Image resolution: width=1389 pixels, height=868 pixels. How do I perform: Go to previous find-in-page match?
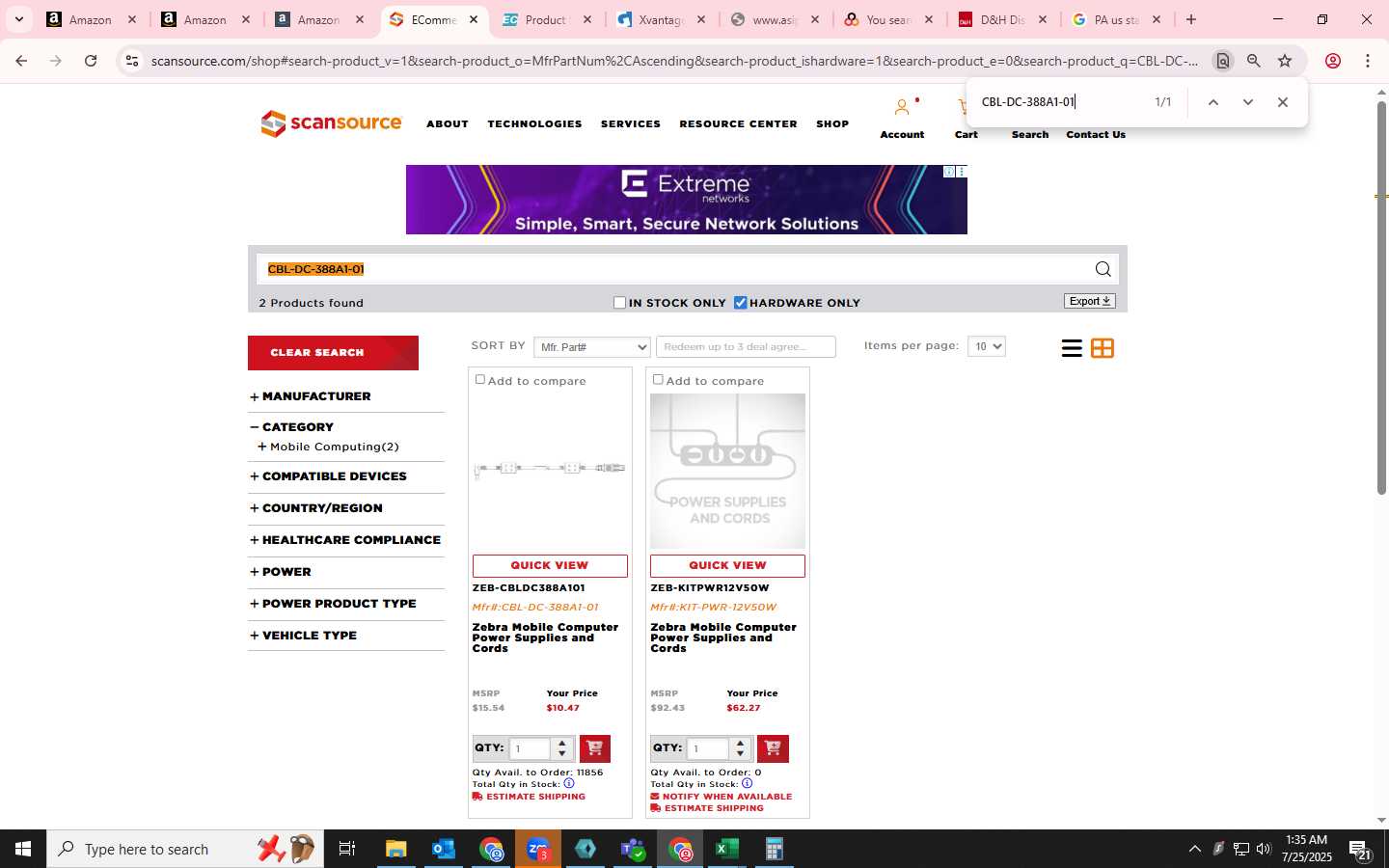tap(1213, 102)
